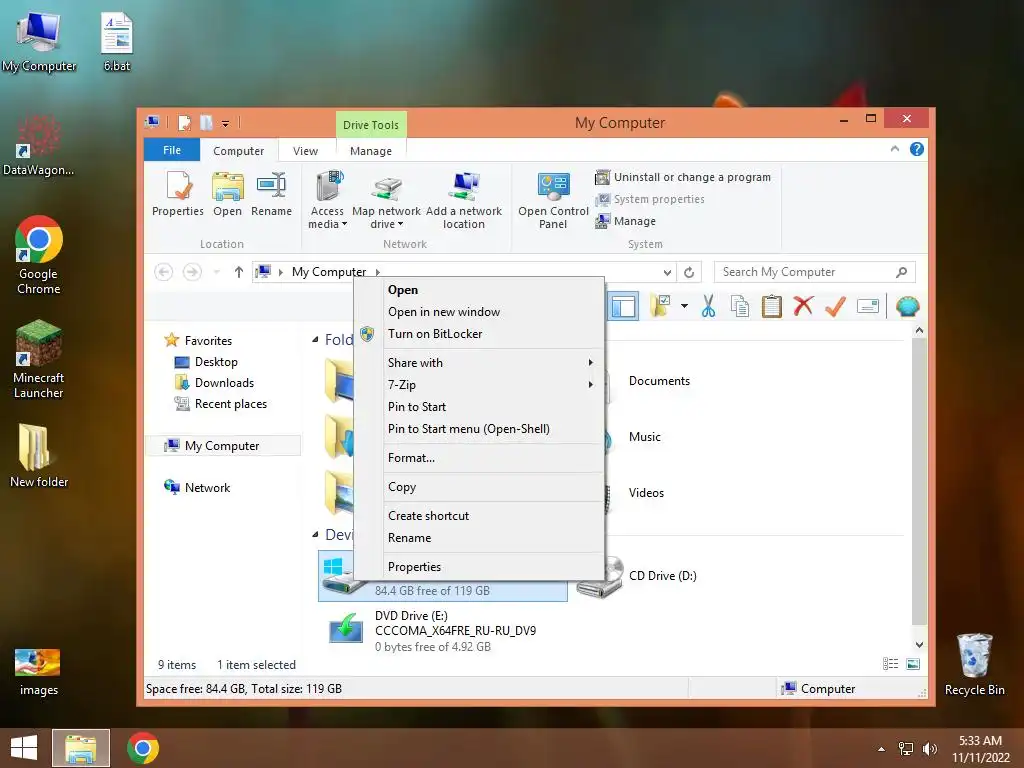Click System properties in ribbon
1024x768 pixels.
tap(650, 199)
